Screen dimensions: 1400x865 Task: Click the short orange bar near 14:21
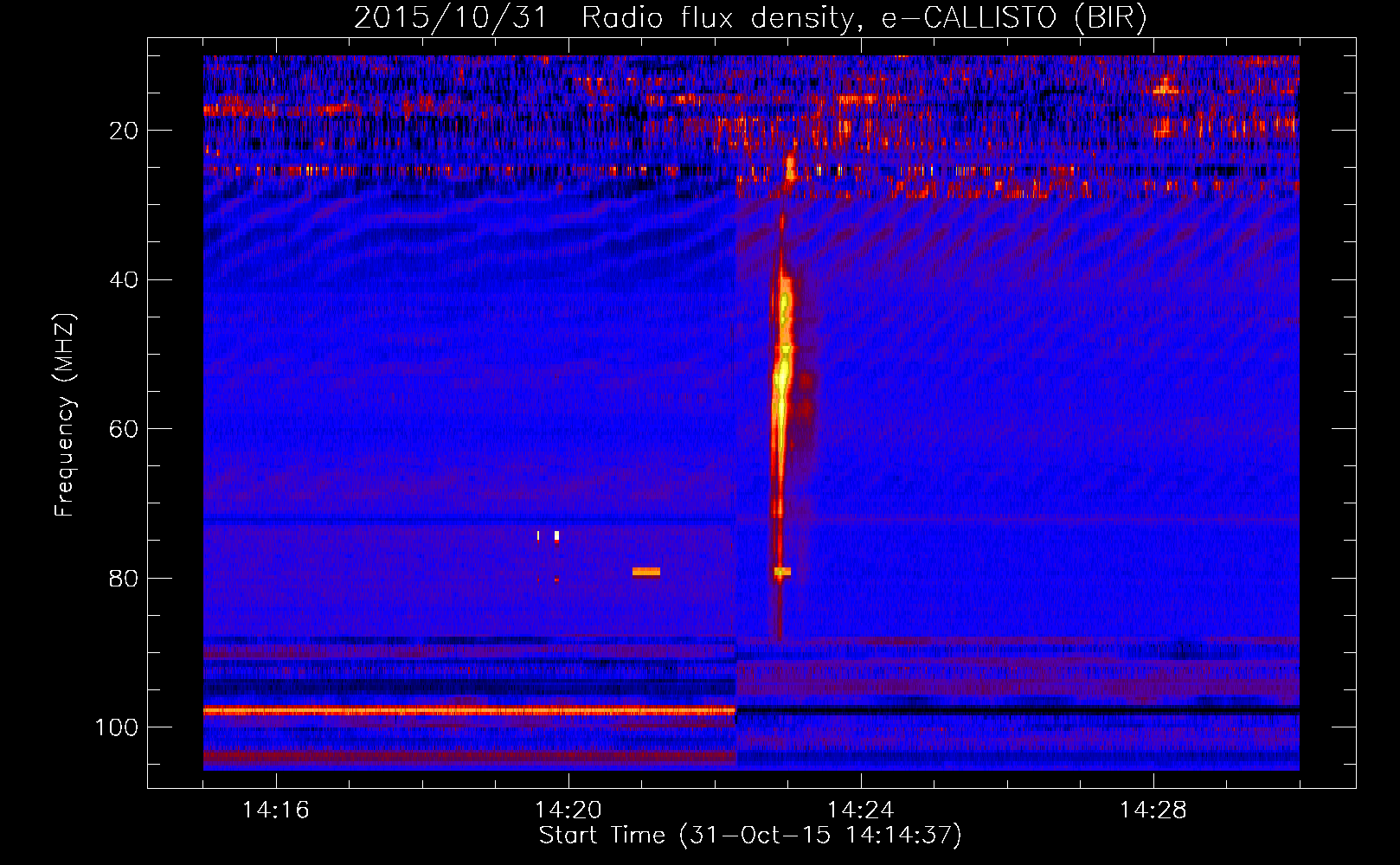(x=646, y=571)
